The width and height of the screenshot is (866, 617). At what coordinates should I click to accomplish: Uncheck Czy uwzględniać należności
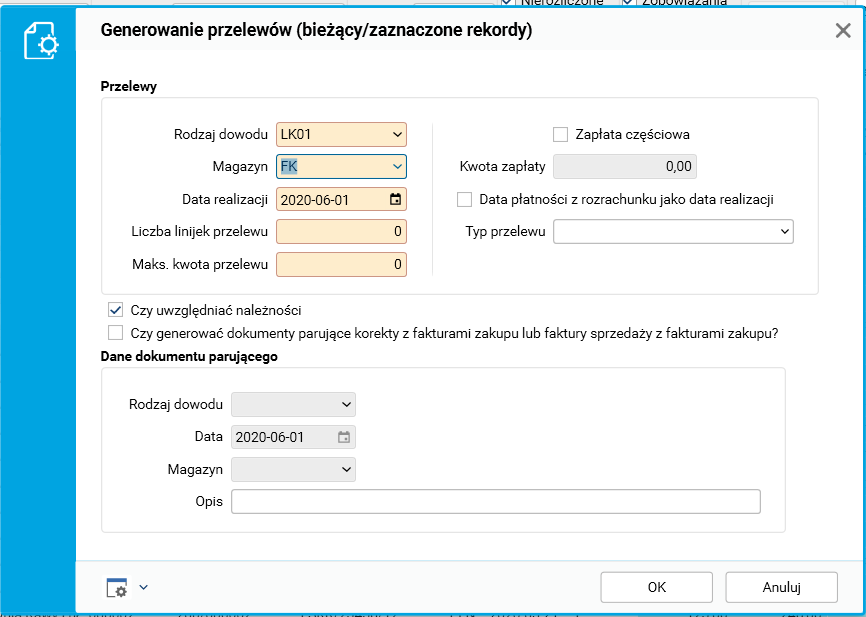116,310
